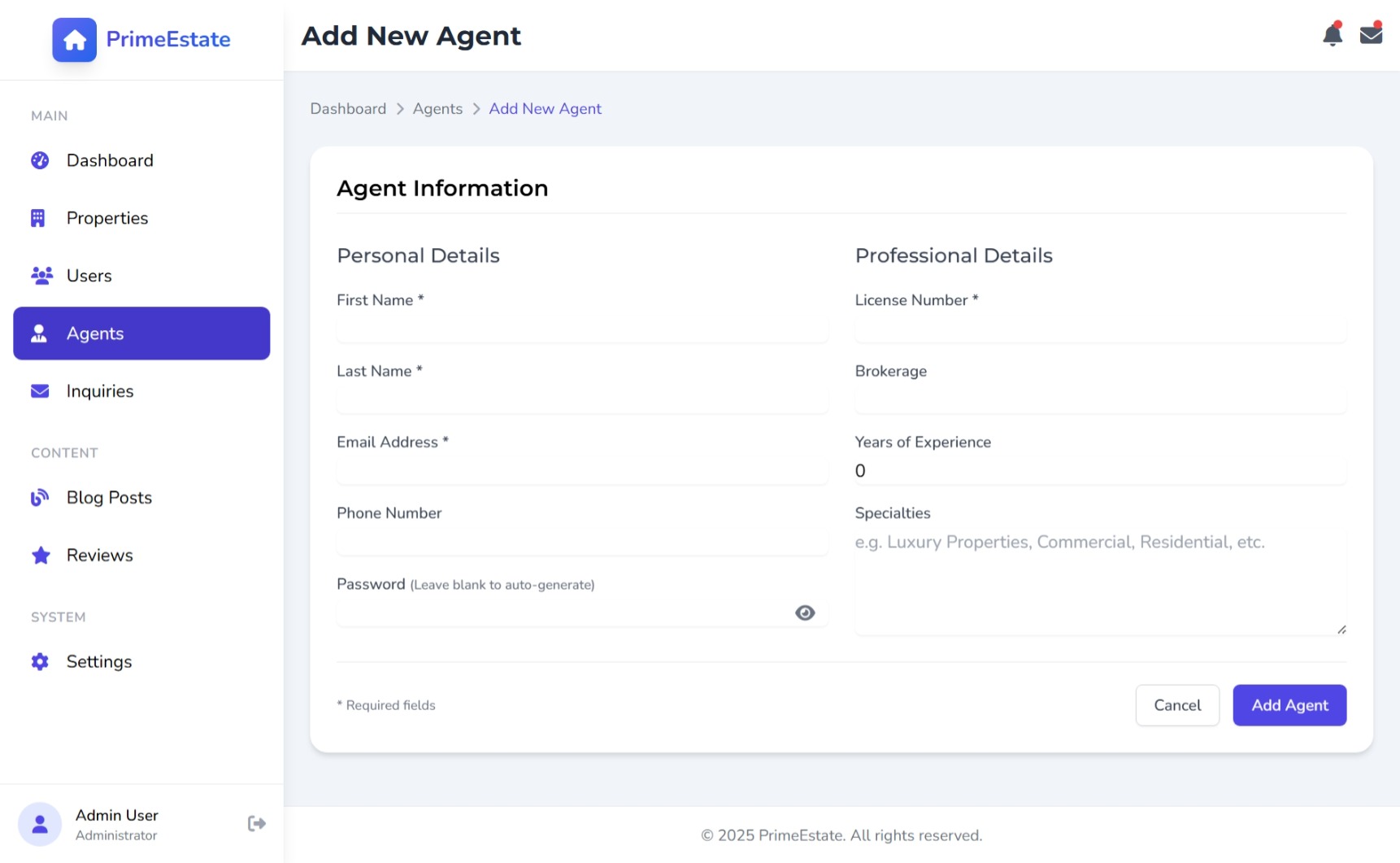
Task: Click the Admin User avatar icon
Action: pyautogui.click(x=40, y=824)
